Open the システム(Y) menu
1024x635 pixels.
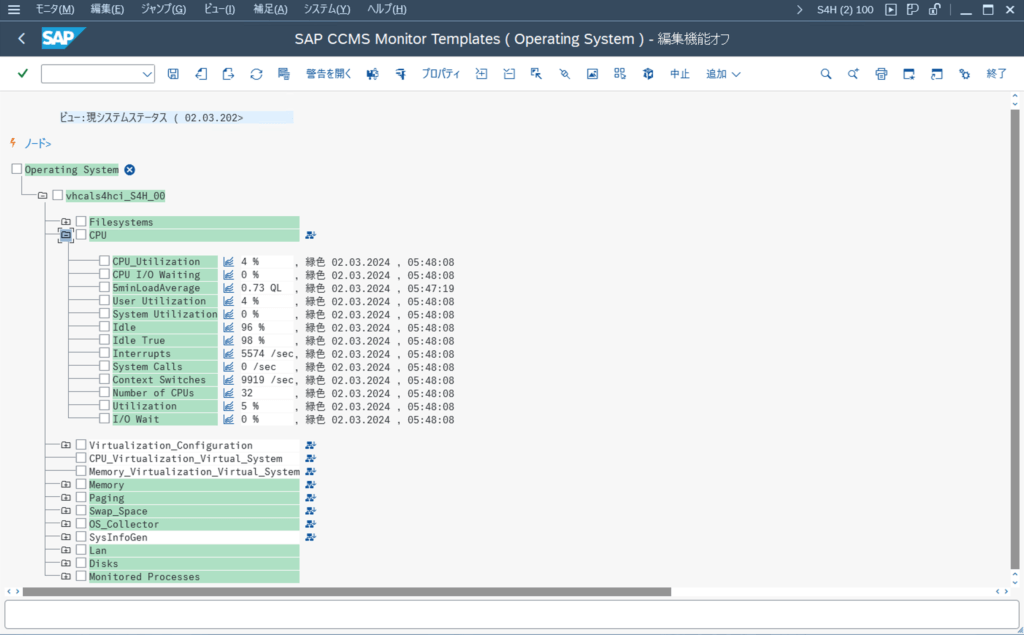327,10
